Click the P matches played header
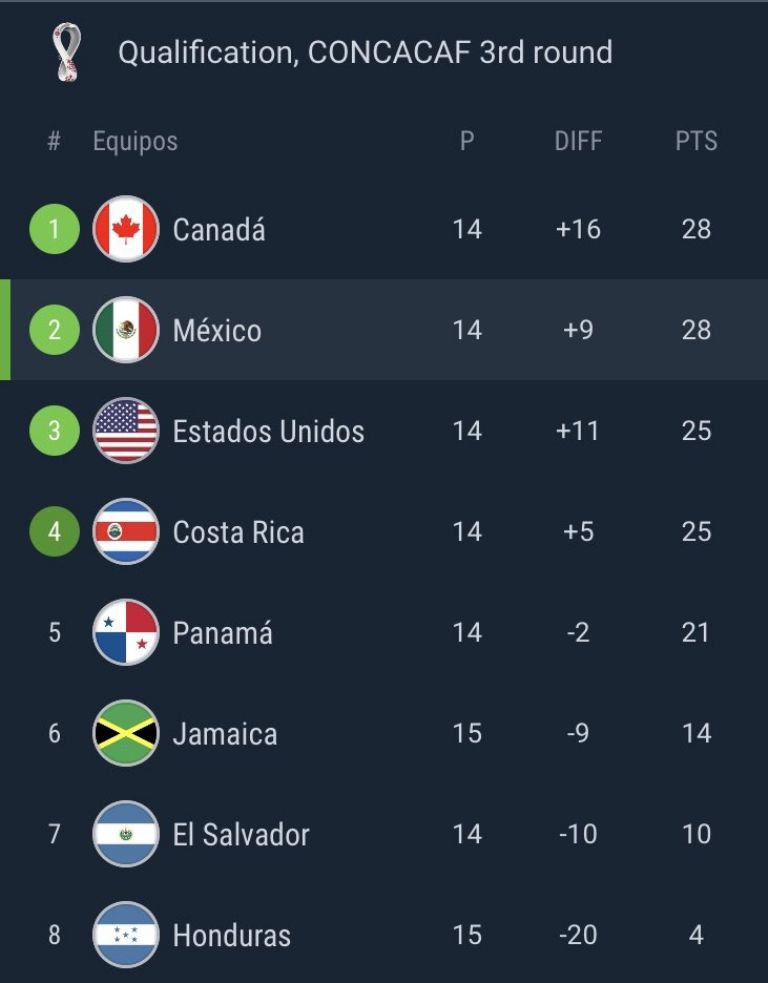This screenshot has width=768, height=983. point(467,141)
